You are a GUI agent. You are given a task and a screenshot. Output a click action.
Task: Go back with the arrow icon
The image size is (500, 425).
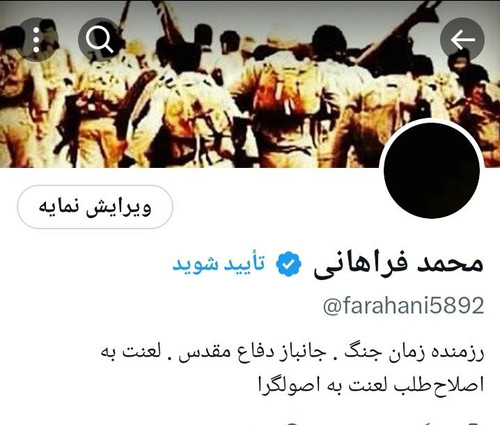pos(462,39)
